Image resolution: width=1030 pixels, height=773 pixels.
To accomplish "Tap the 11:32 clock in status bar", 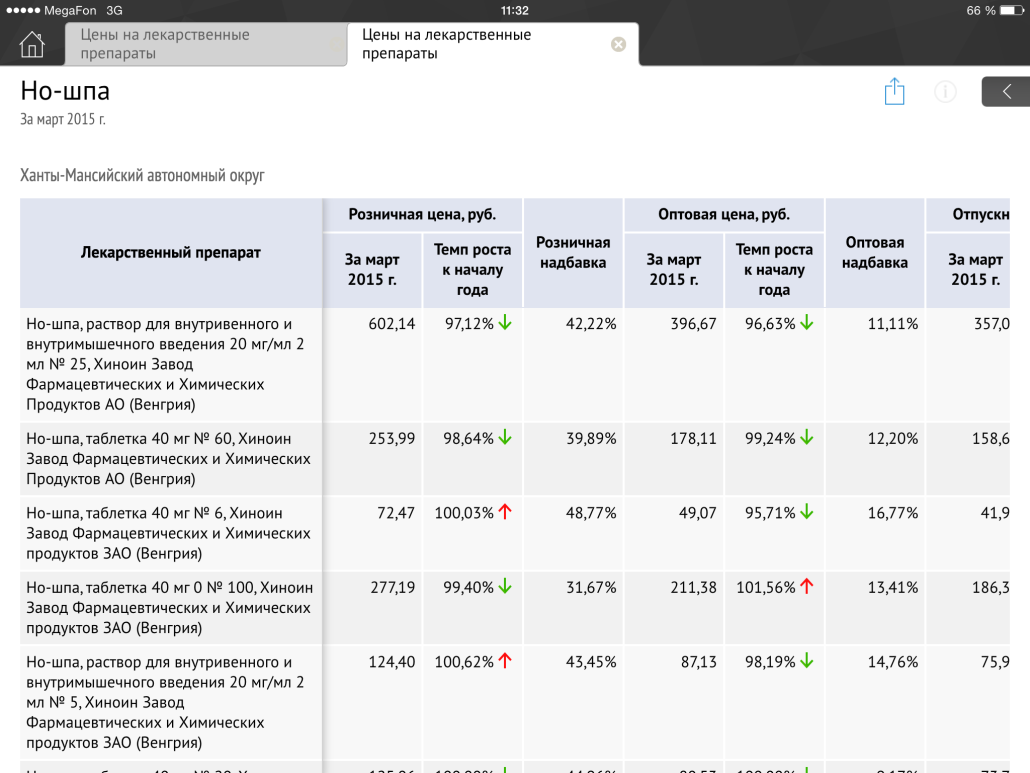I will (514, 11).
